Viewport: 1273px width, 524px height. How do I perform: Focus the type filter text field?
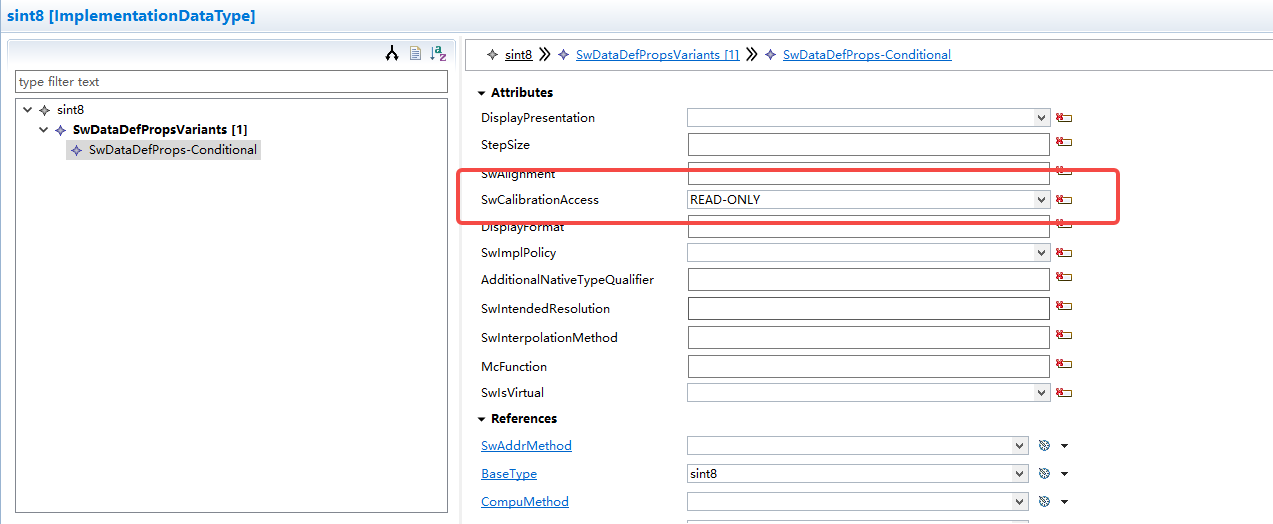(231, 82)
